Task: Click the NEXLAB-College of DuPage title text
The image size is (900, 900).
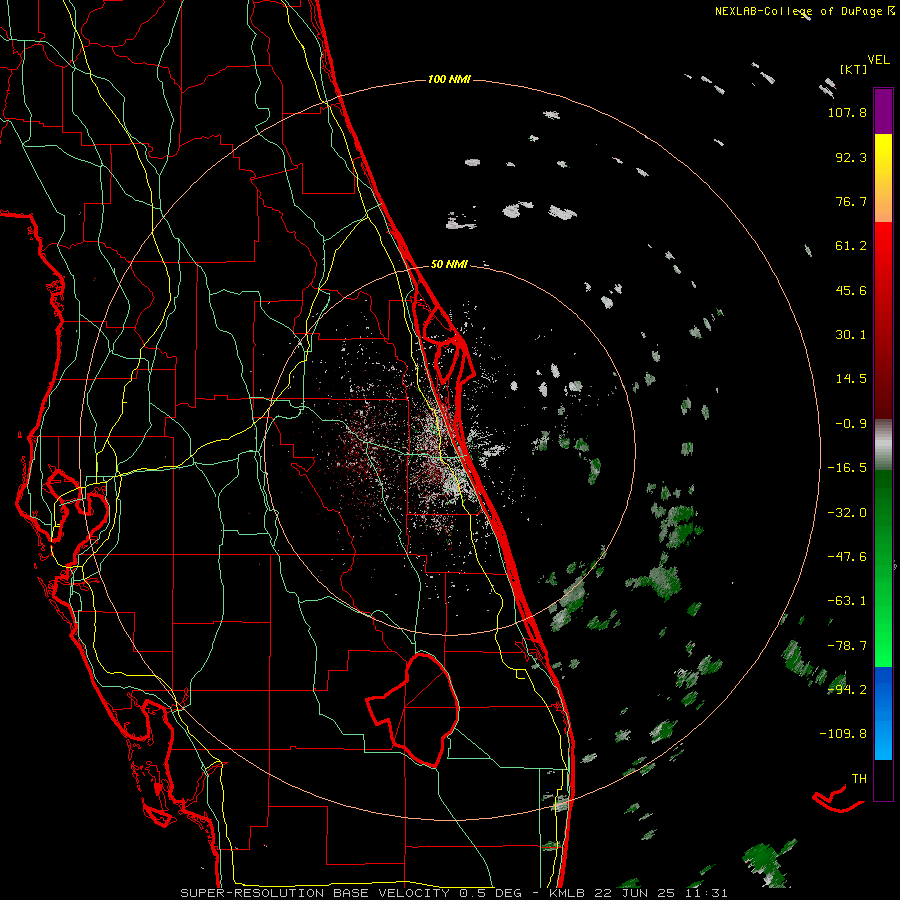Action: (x=798, y=11)
